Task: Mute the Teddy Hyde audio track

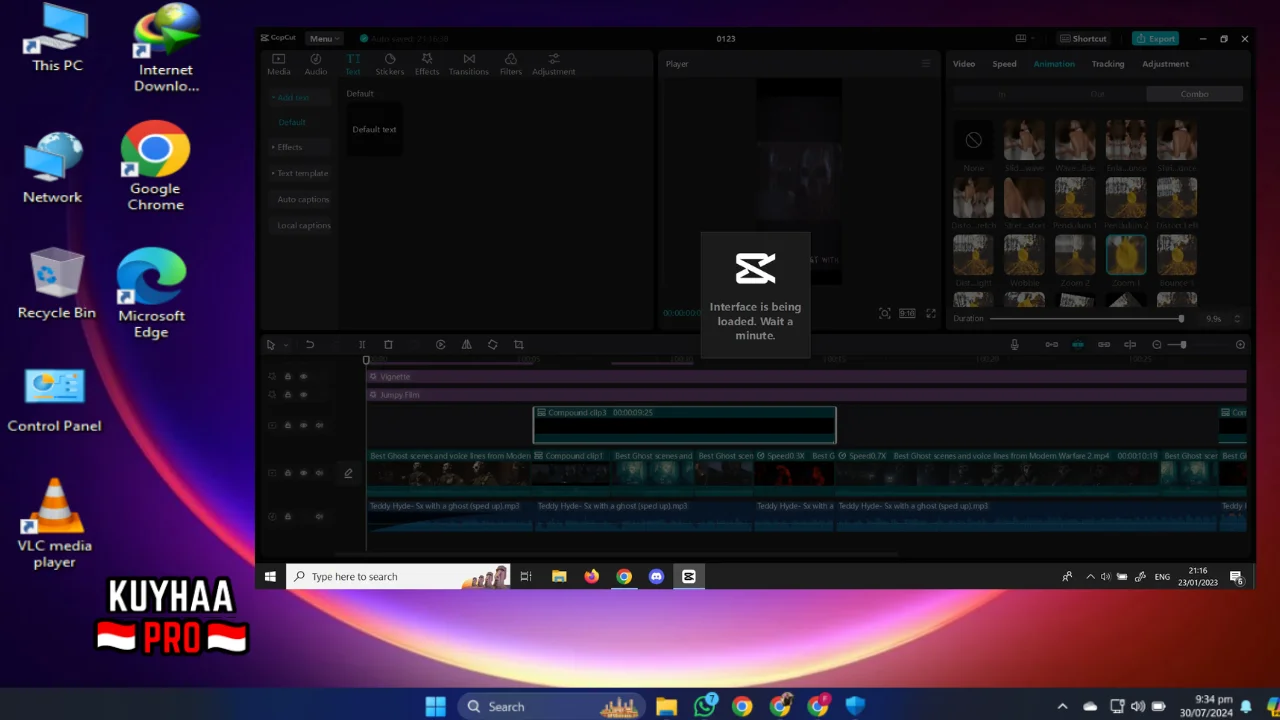Action: tap(319, 517)
